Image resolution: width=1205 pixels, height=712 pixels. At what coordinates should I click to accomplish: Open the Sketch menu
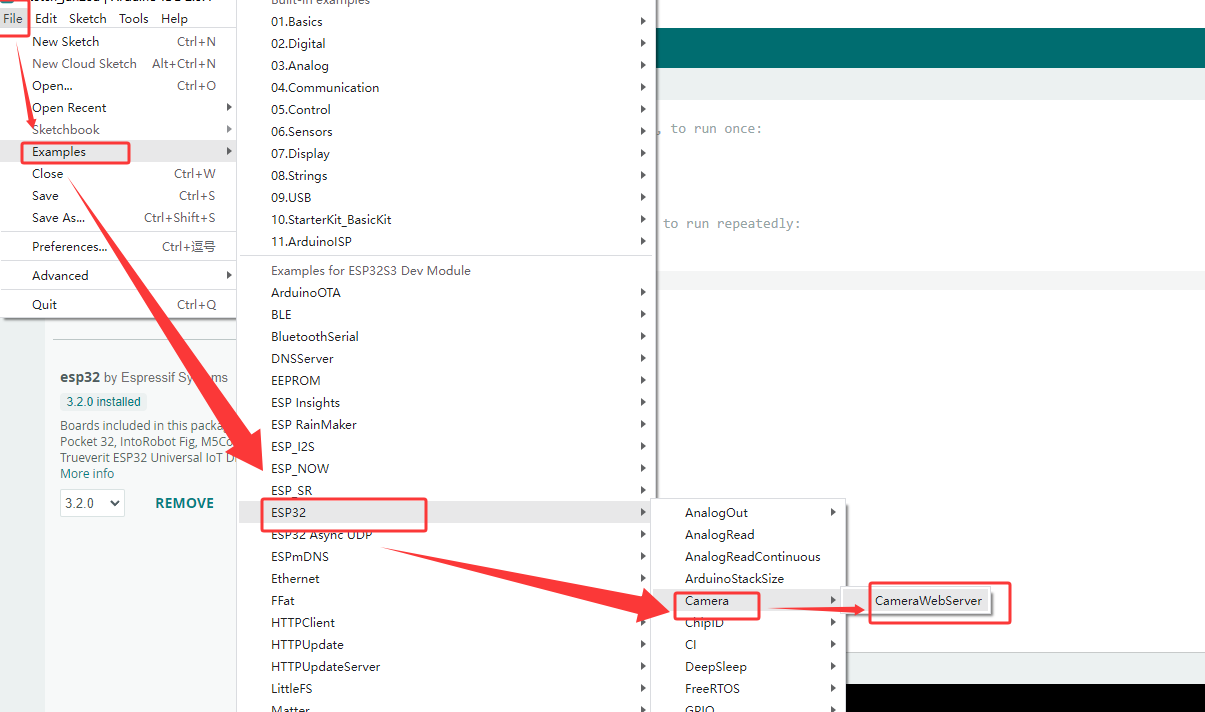tap(88, 19)
